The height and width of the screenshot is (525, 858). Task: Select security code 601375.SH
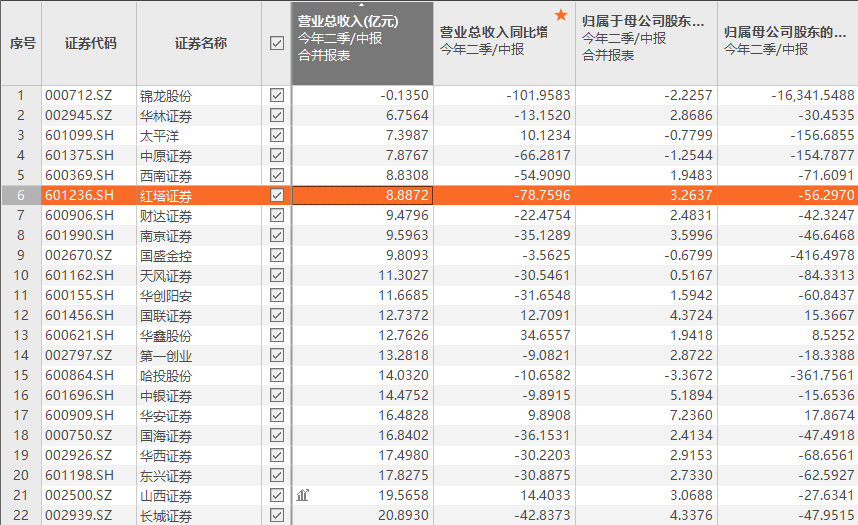(x=79, y=155)
